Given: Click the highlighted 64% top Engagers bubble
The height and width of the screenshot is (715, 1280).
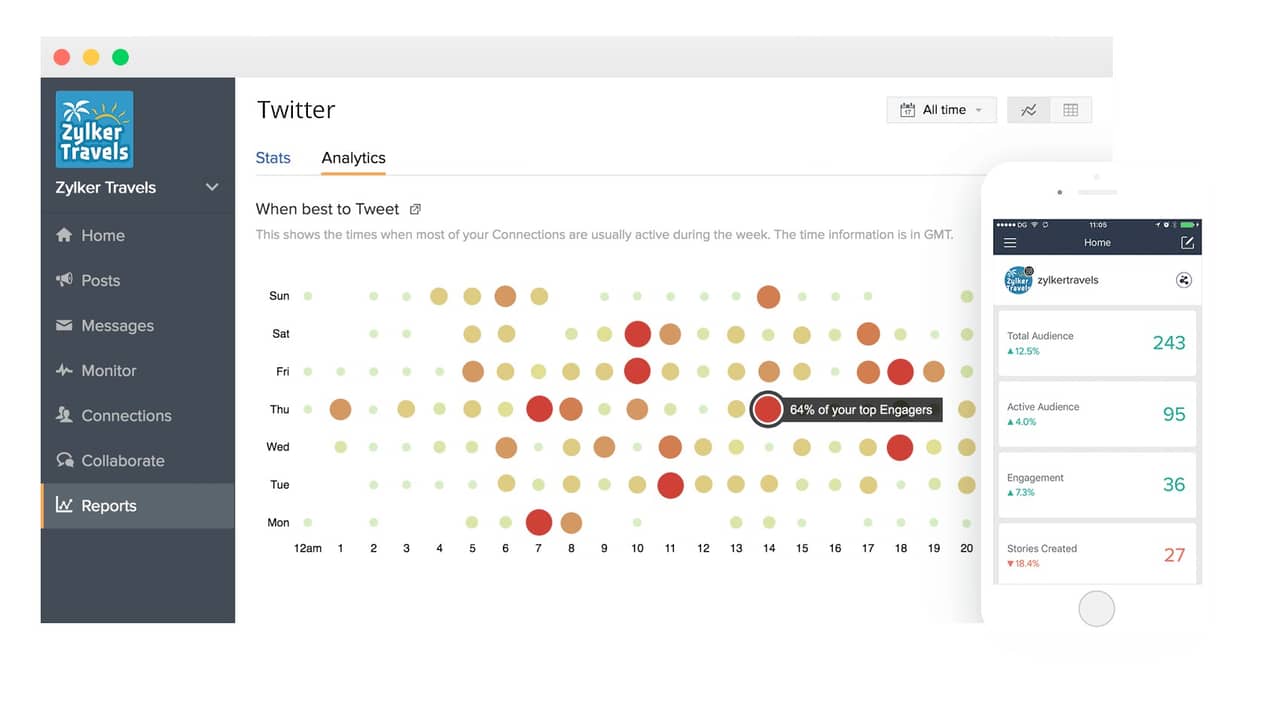Looking at the screenshot, I should pos(767,409).
